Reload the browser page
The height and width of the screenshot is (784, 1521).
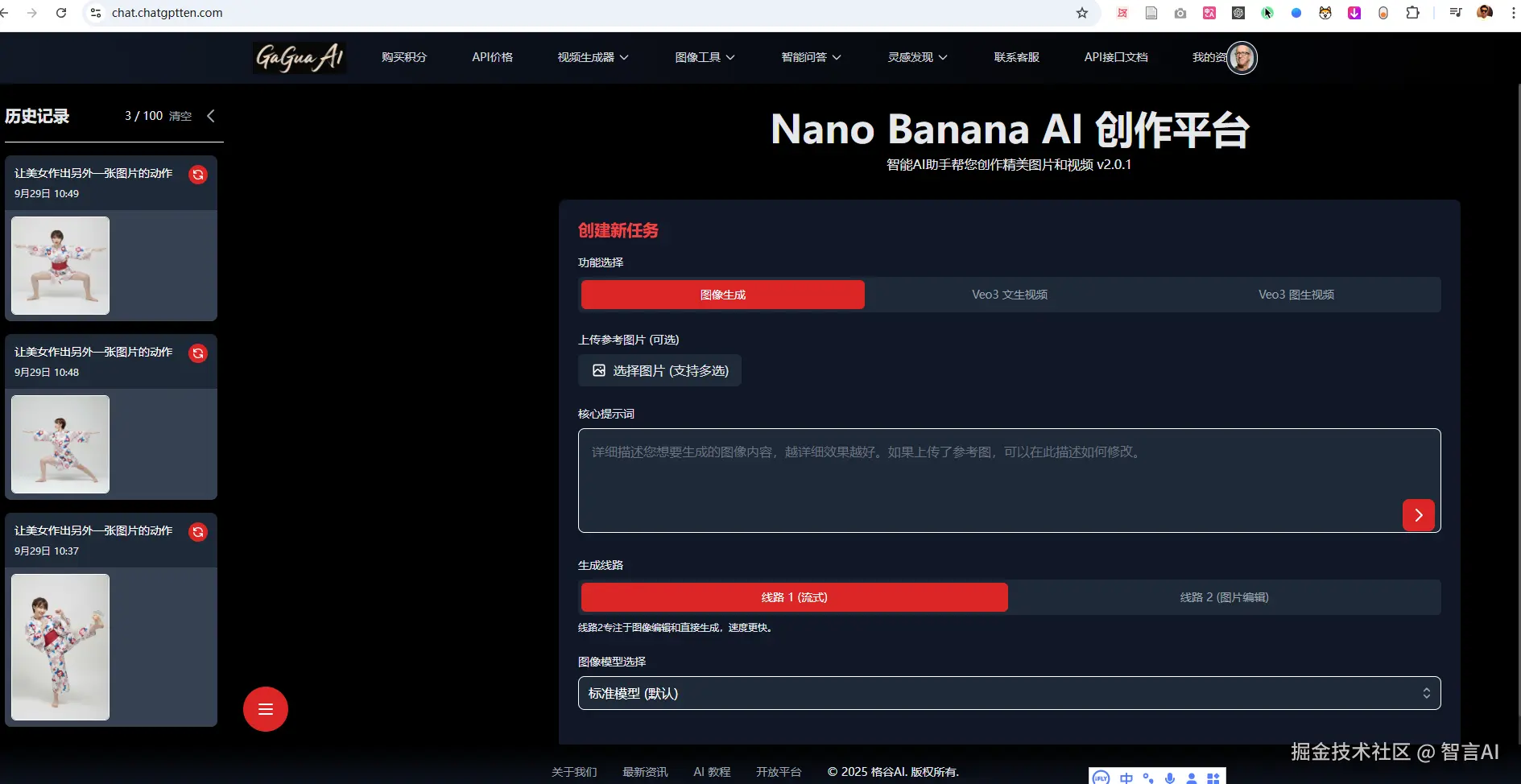(61, 13)
